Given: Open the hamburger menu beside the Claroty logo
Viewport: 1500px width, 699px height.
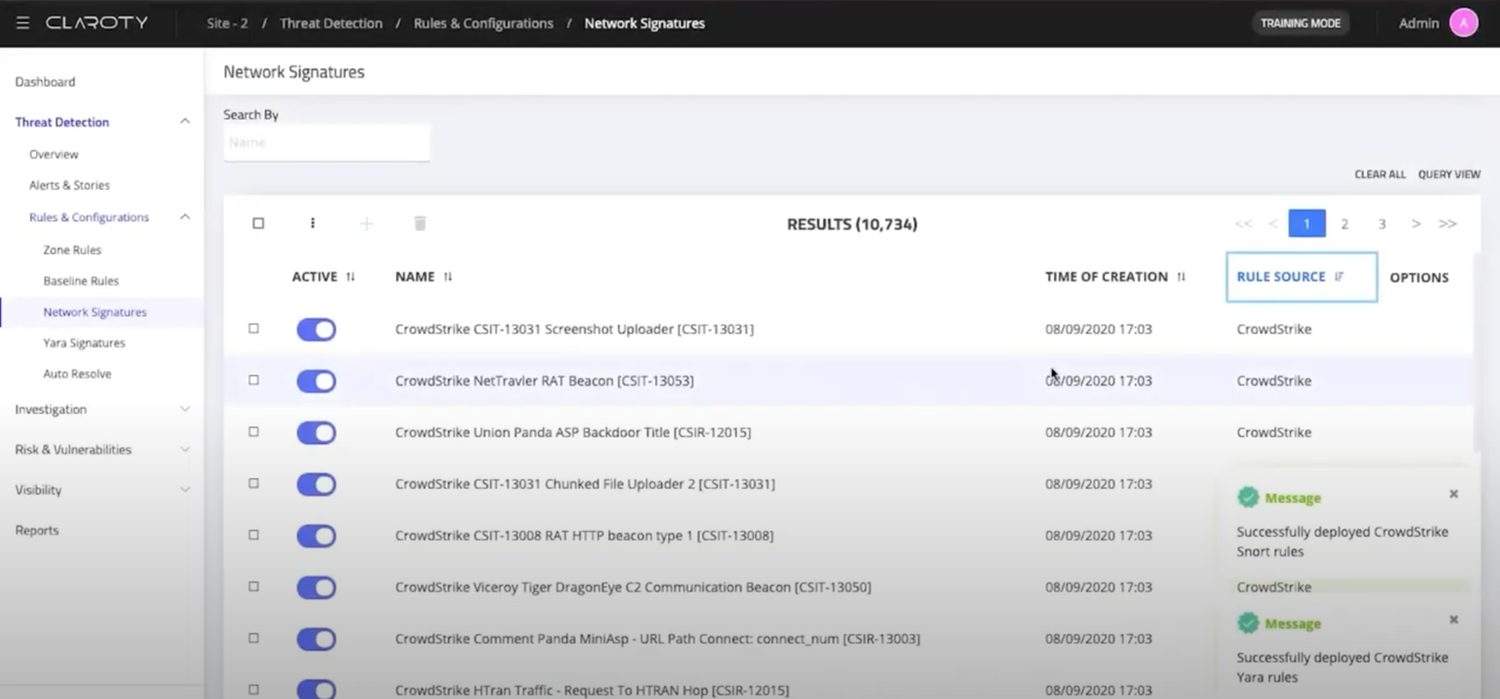Looking at the screenshot, I should coord(22,22).
